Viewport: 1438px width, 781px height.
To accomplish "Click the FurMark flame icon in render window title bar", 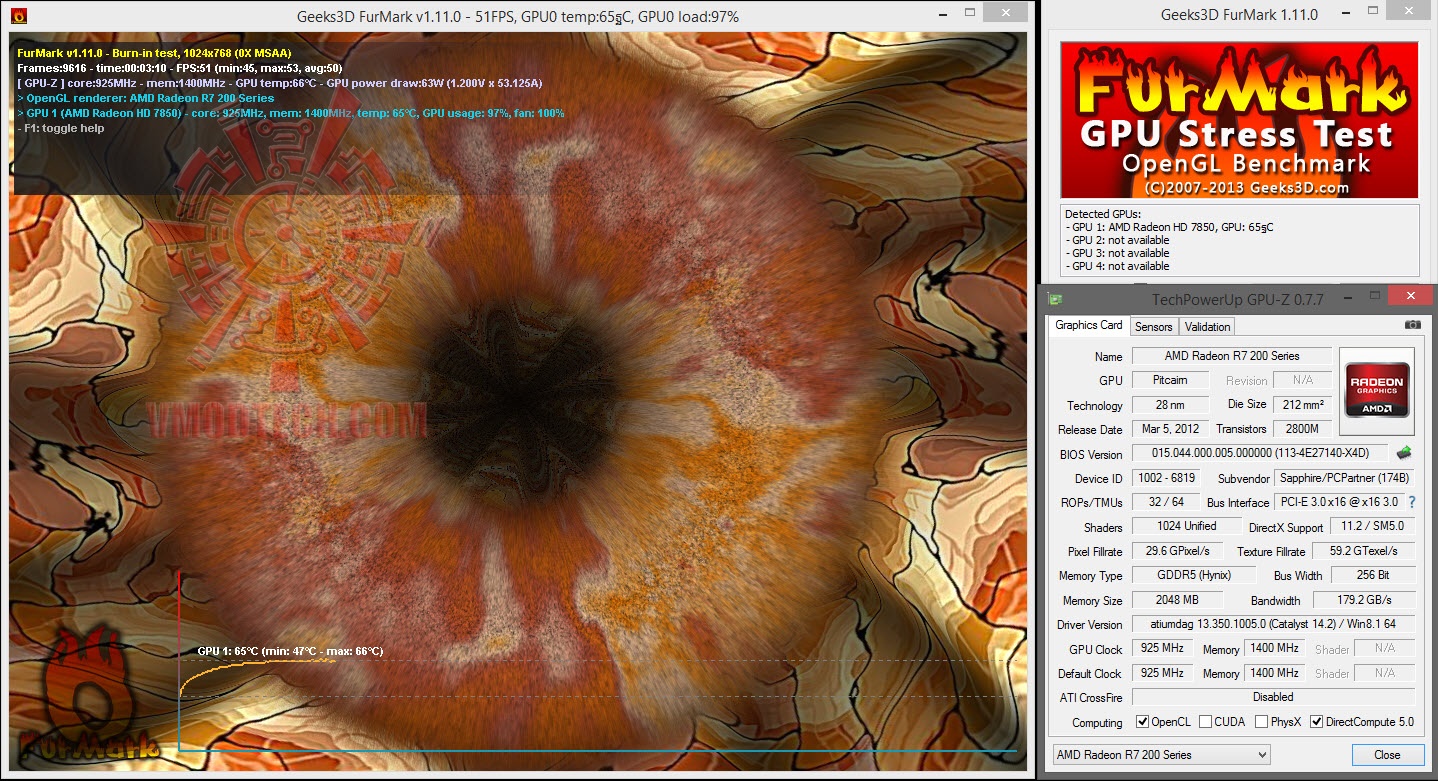I will click(17, 16).
